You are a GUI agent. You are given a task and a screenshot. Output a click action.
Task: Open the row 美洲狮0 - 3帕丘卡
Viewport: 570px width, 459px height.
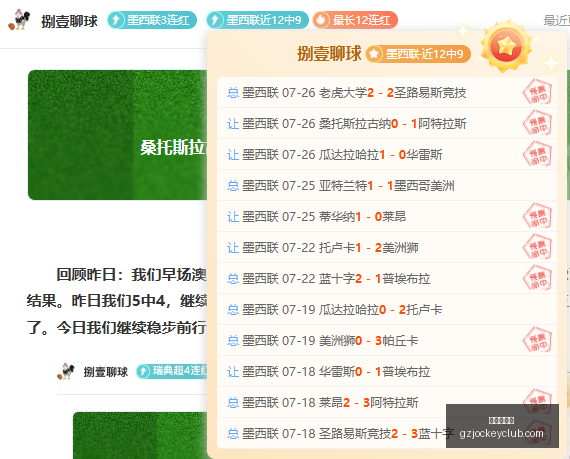click(387, 341)
